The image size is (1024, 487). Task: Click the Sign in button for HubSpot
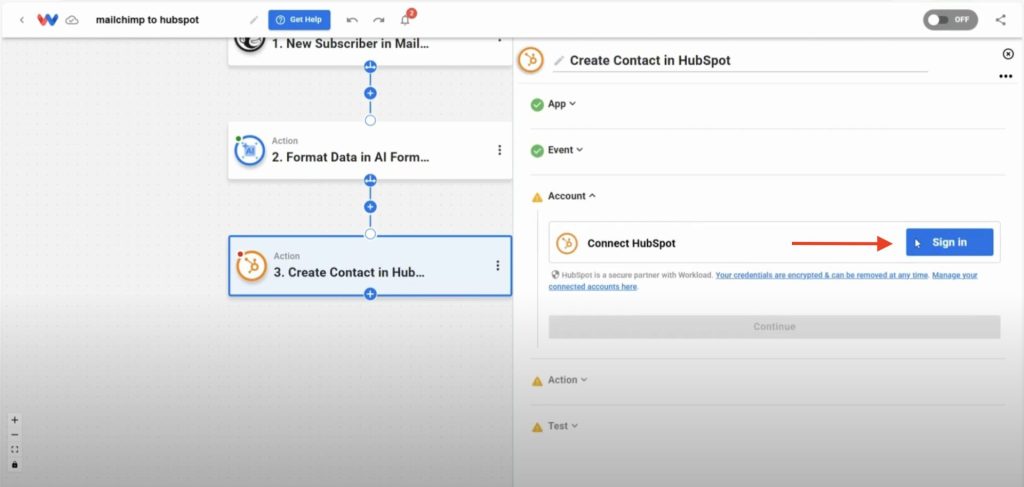pyautogui.click(x=950, y=242)
